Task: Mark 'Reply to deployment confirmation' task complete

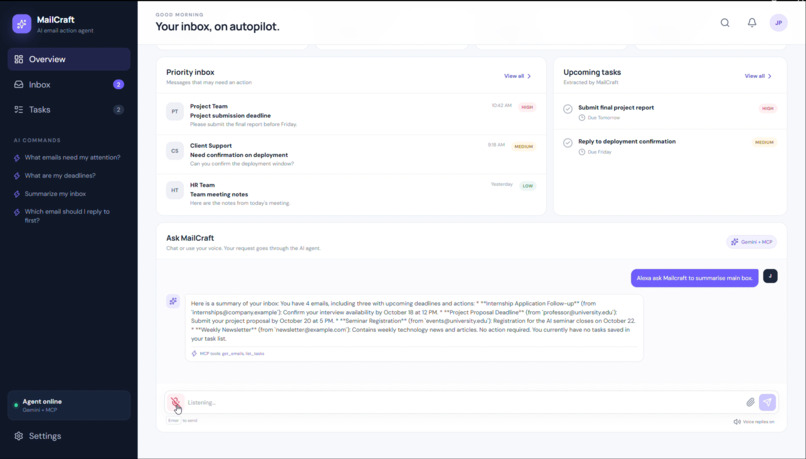Action: click(x=567, y=143)
